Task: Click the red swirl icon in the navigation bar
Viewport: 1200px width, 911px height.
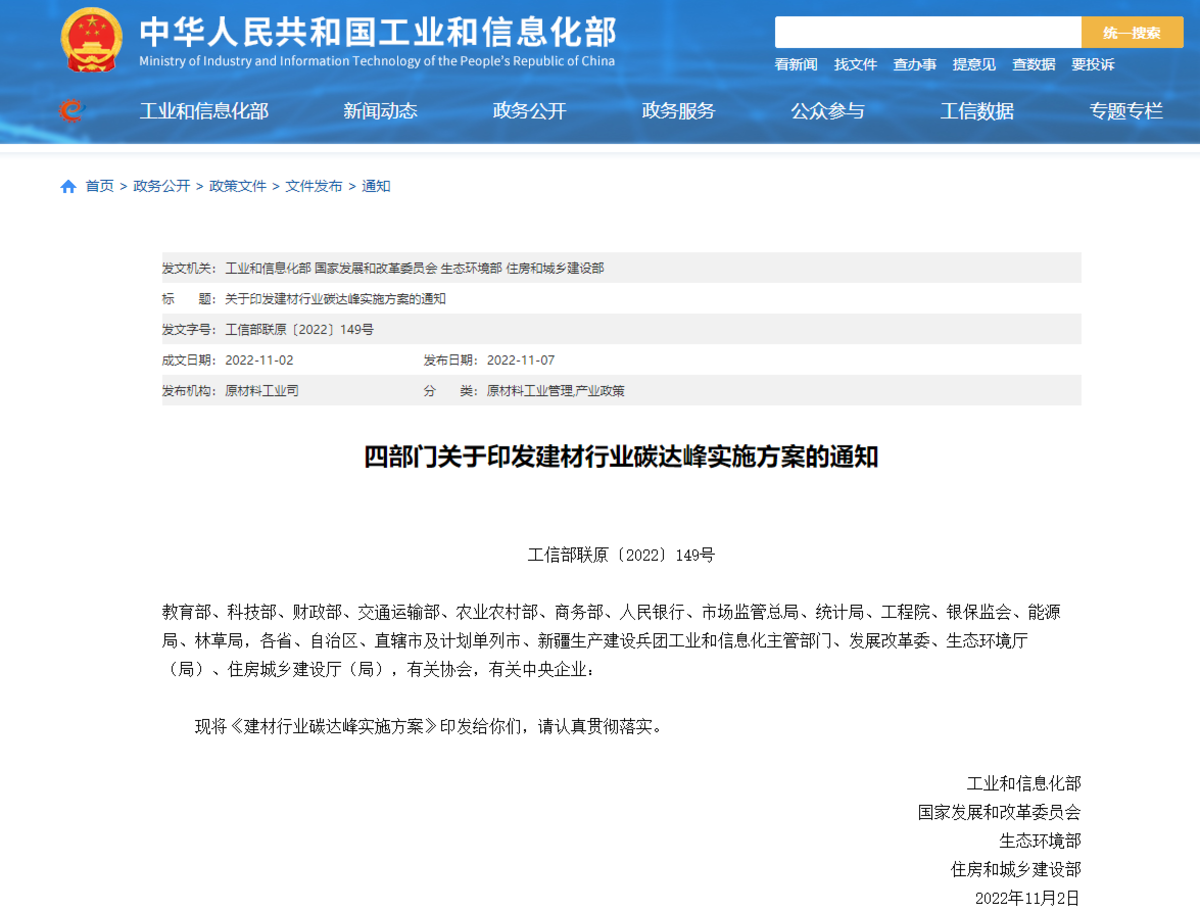Action: coord(71,110)
